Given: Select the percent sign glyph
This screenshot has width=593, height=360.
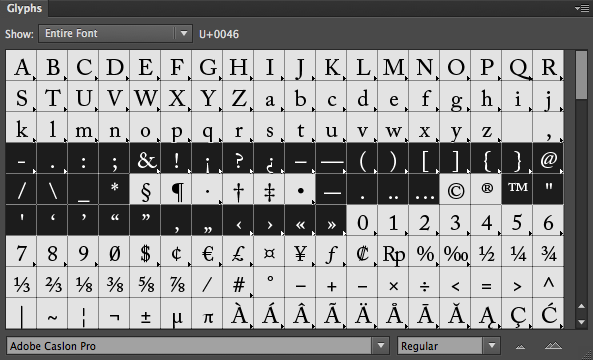Looking at the screenshot, I should [x=424, y=251].
